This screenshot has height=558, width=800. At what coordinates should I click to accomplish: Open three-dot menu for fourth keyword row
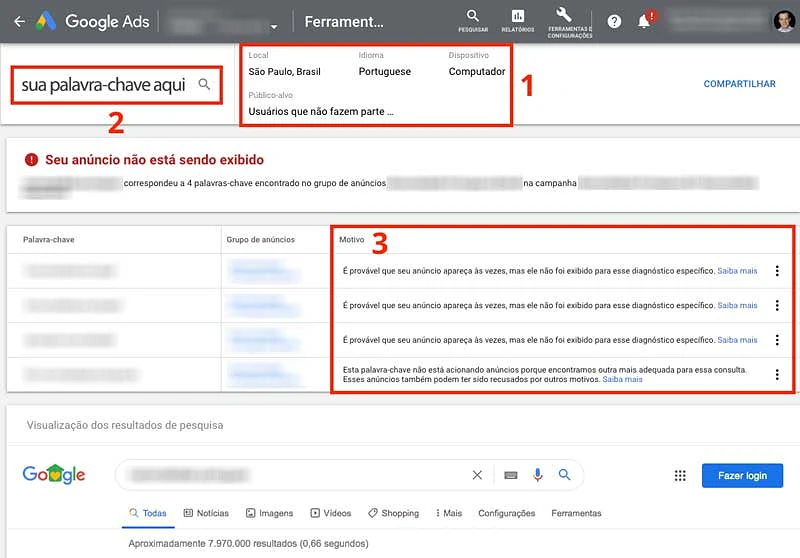point(777,375)
